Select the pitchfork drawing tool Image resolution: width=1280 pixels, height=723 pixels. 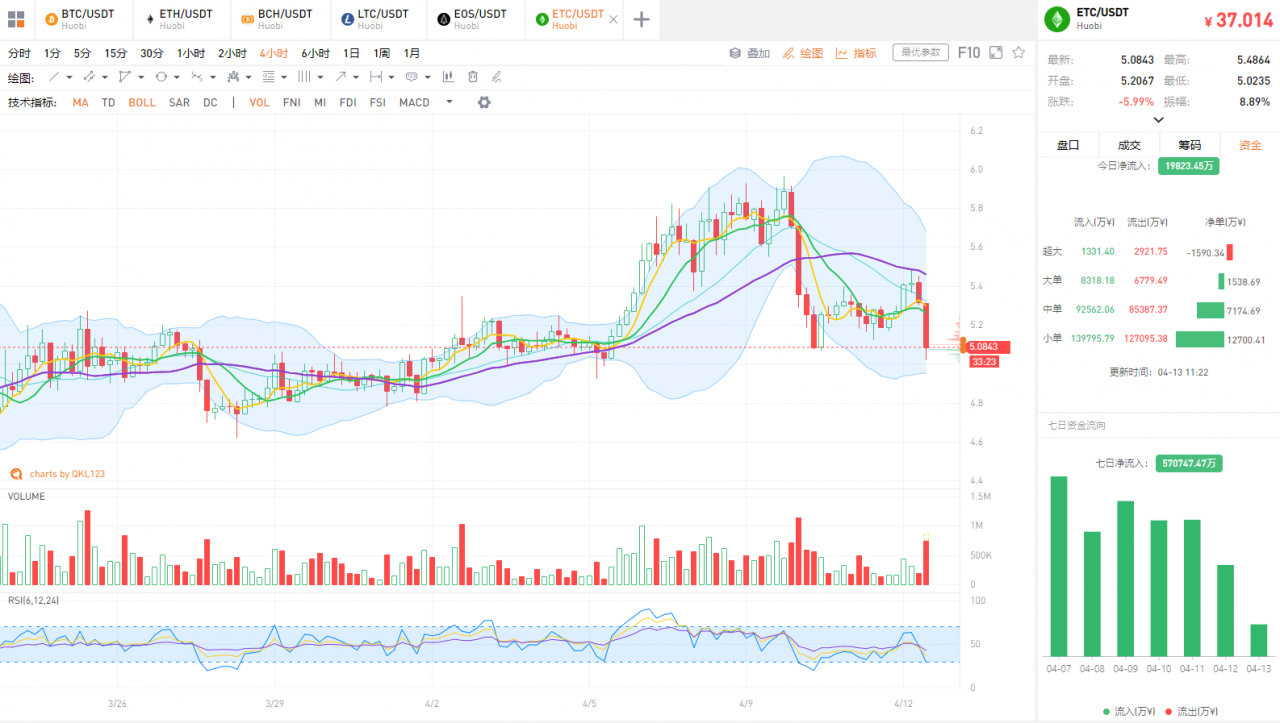click(x=233, y=77)
